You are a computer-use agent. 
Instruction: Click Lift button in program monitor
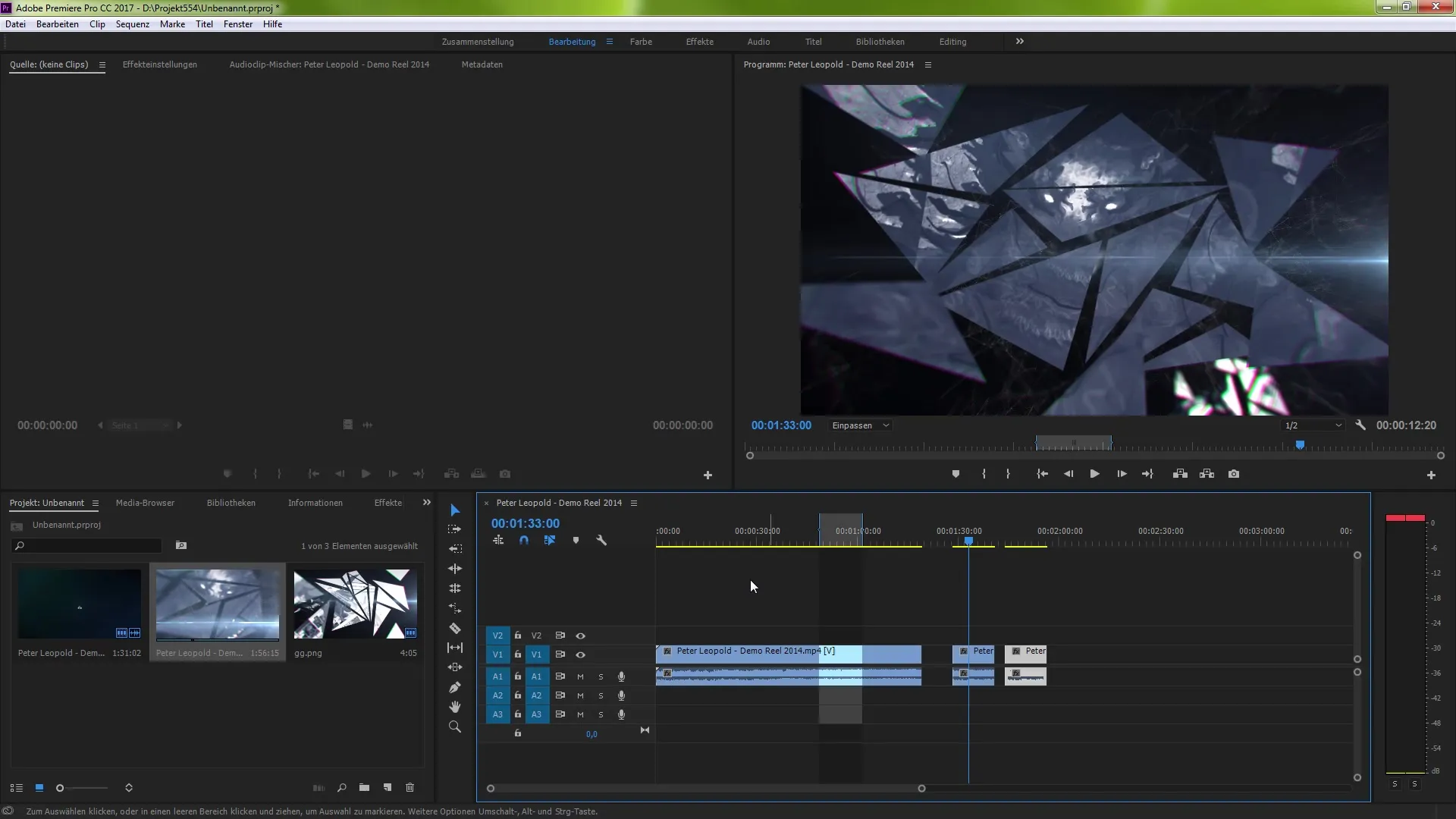pos(1180,474)
